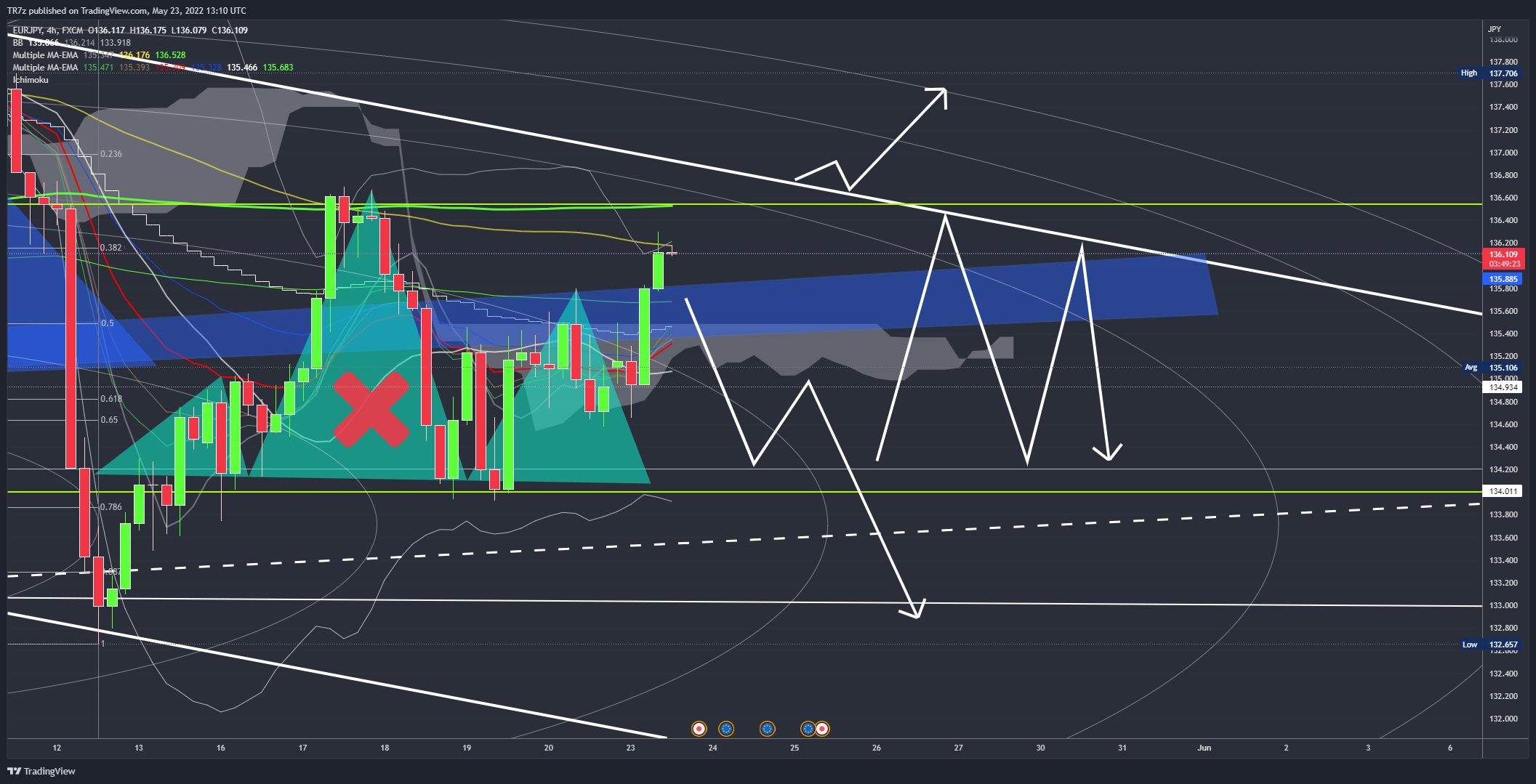Click the 134.011 price axis label

1502,491
